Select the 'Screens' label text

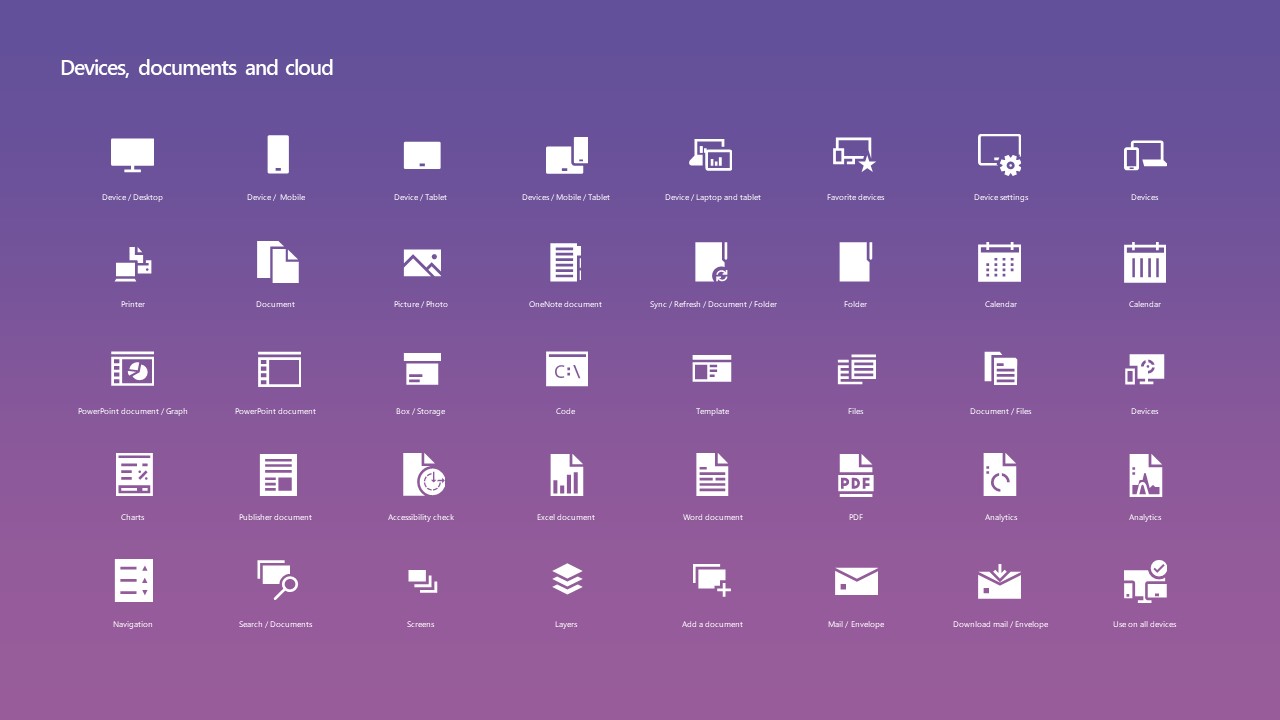click(x=421, y=624)
